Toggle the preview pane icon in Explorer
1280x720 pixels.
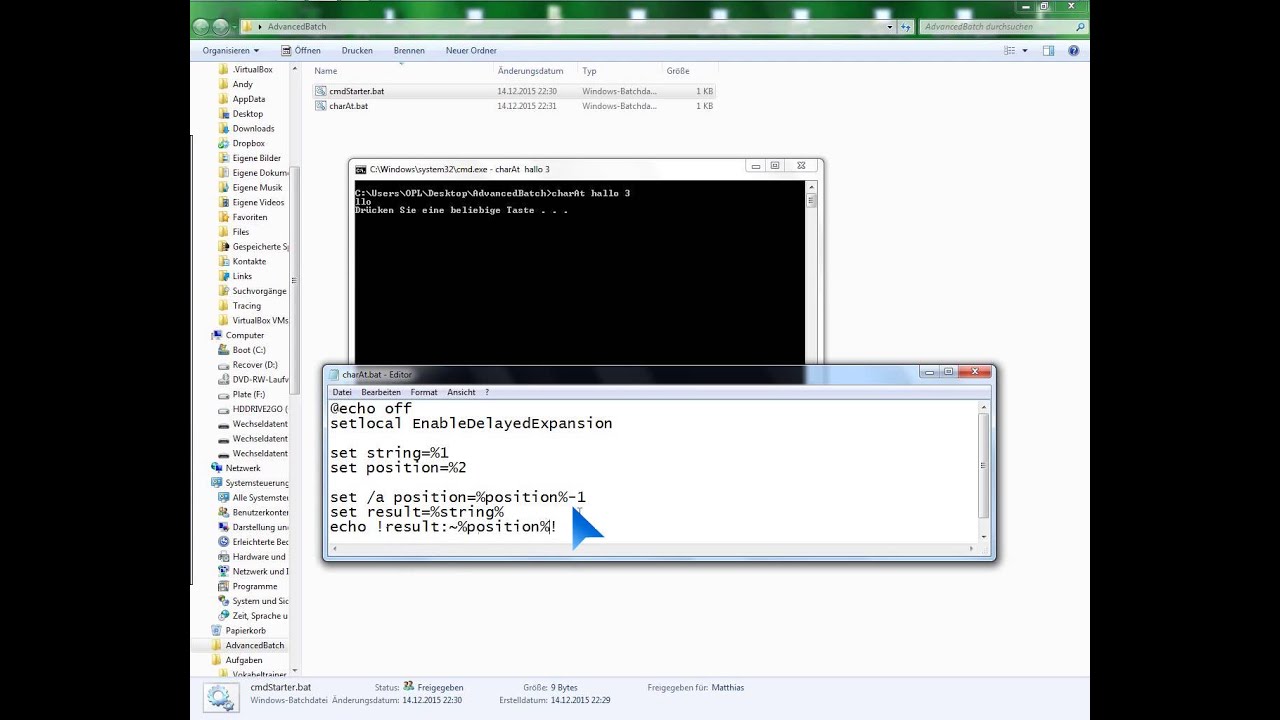(x=1048, y=50)
